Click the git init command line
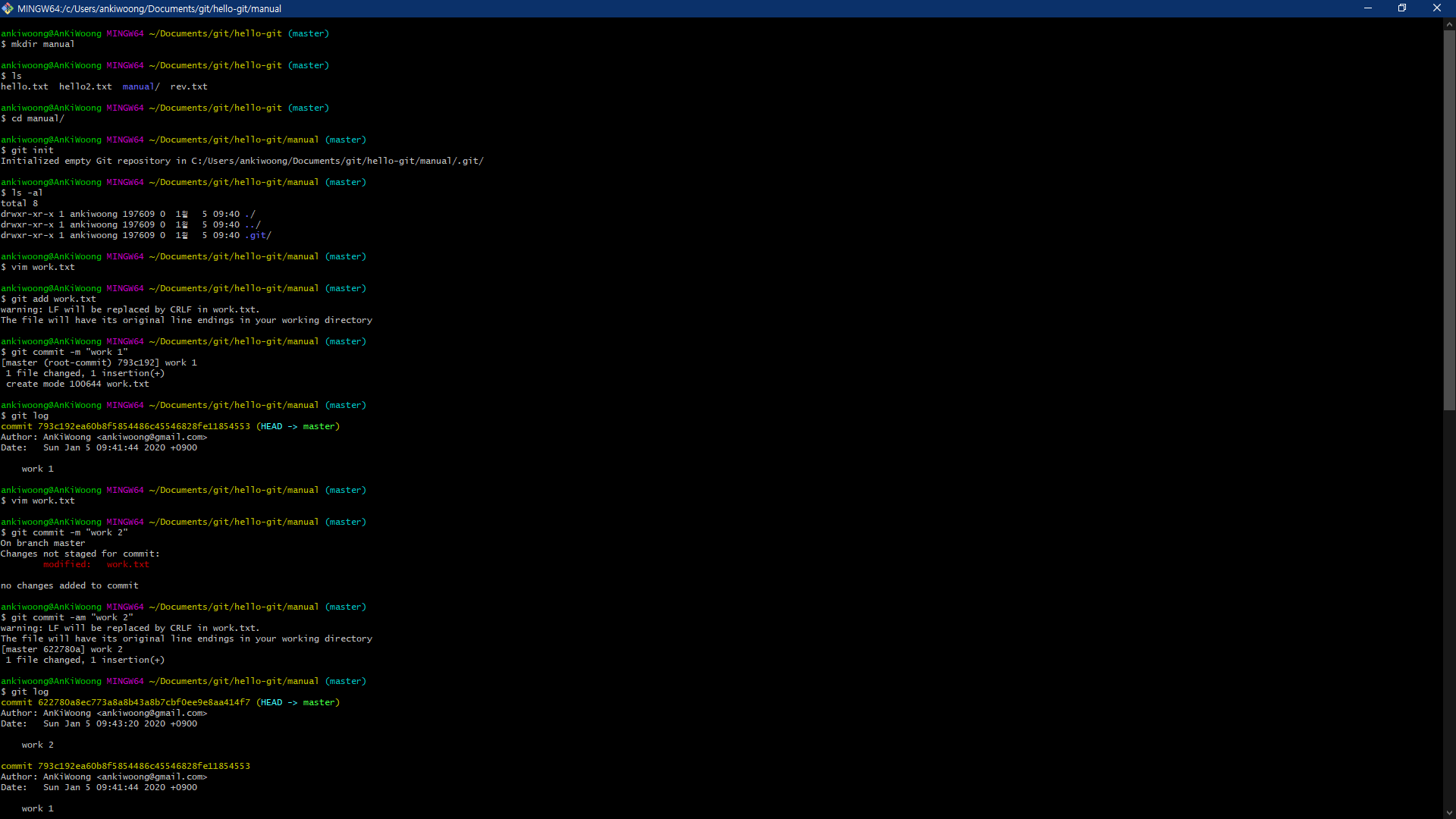Viewport: 1456px width, 819px height. pyautogui.click(x=32, y=150)
